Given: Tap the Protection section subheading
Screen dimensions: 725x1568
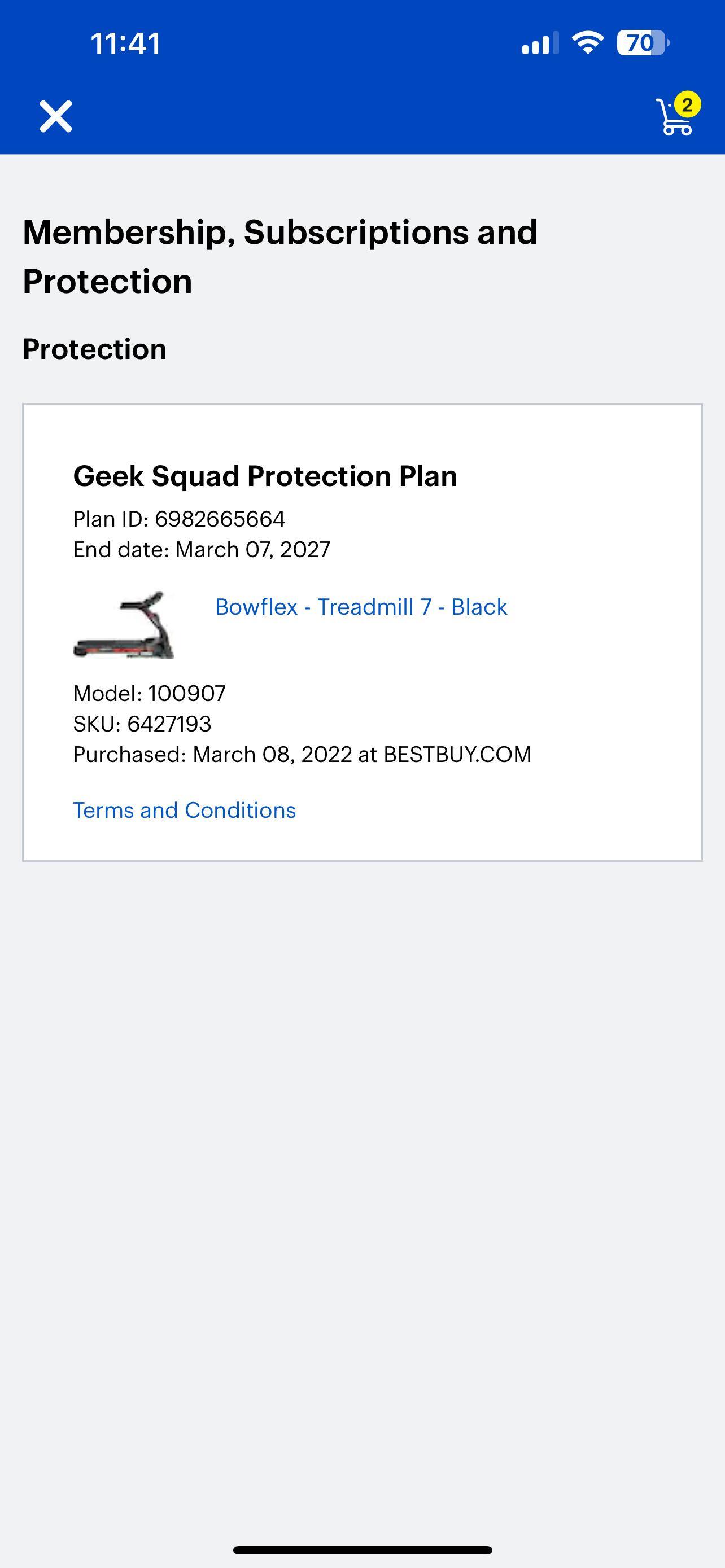Looking at the screenshot, I should [94, 349].
